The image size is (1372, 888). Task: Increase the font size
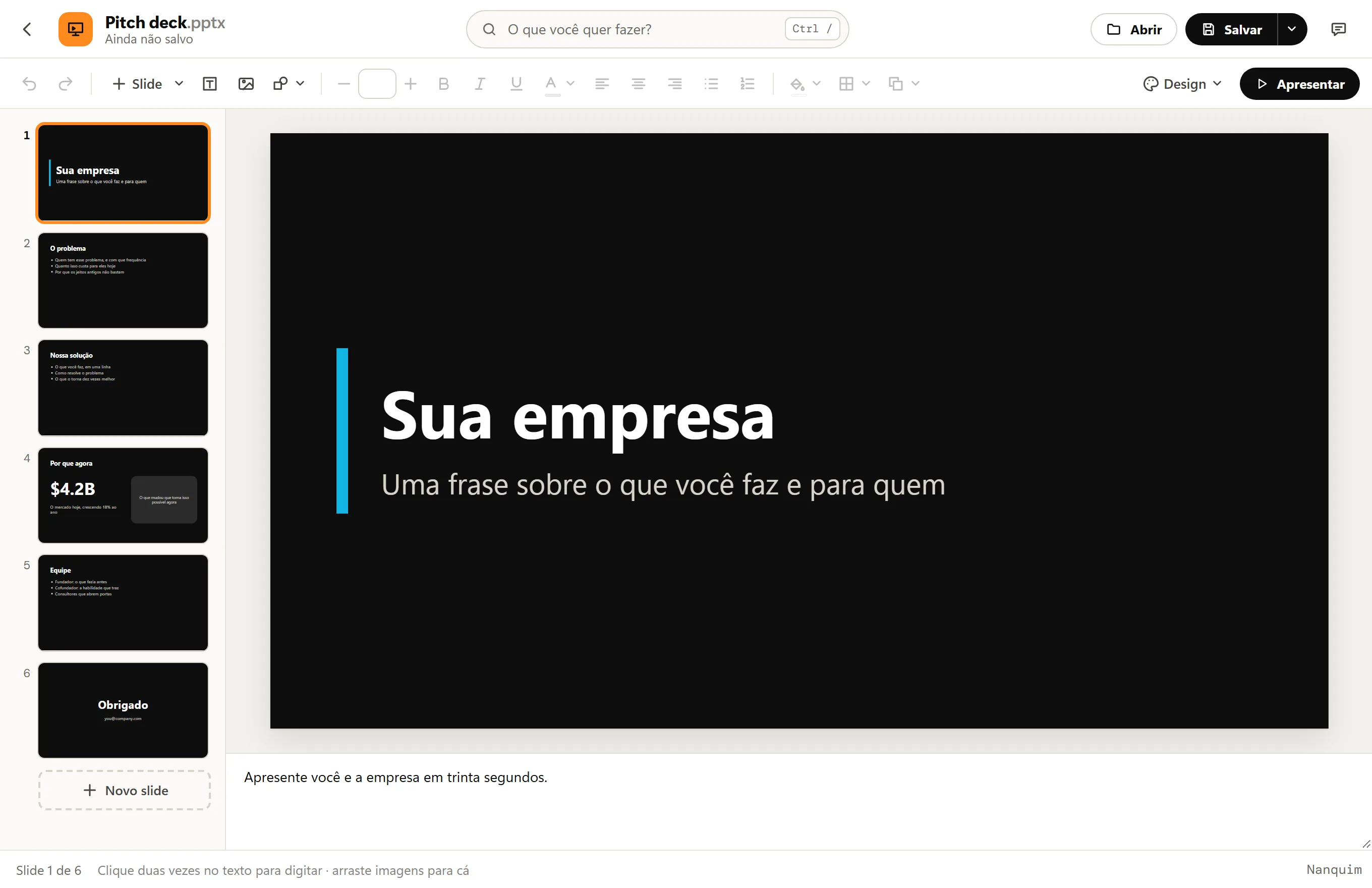[411, 84]
